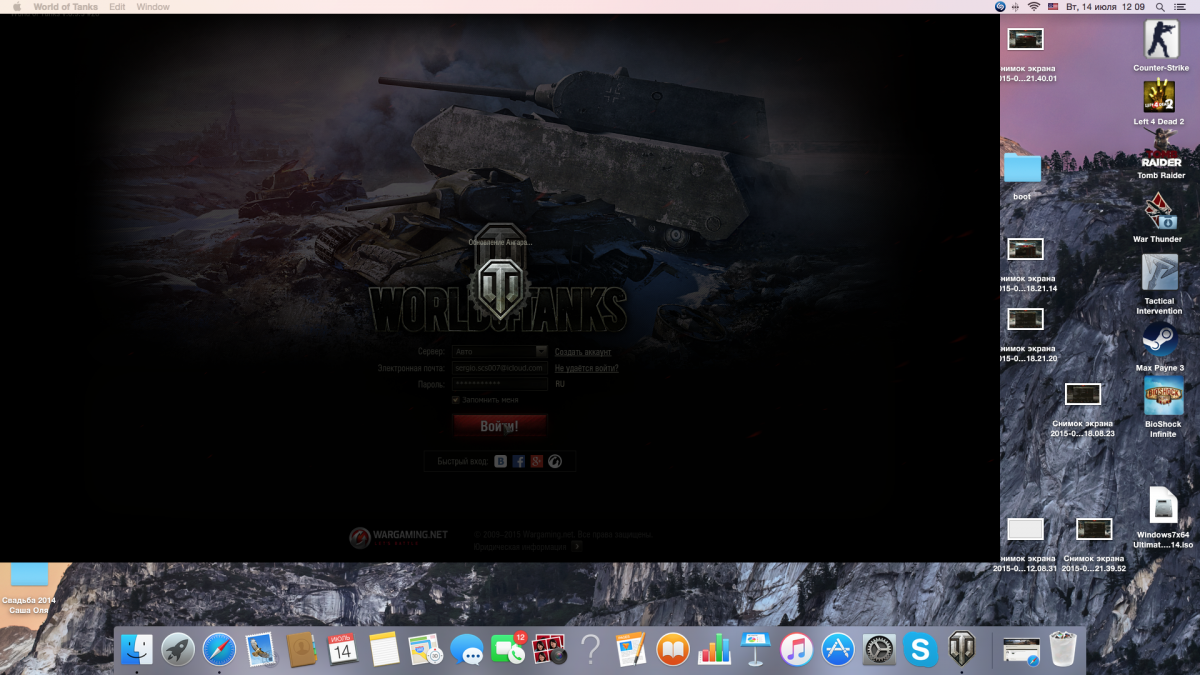Viewport: 1200px width, 675px height.
Task: Open the Wi-Fi status menu
Action: click(x=1033, y=7)
